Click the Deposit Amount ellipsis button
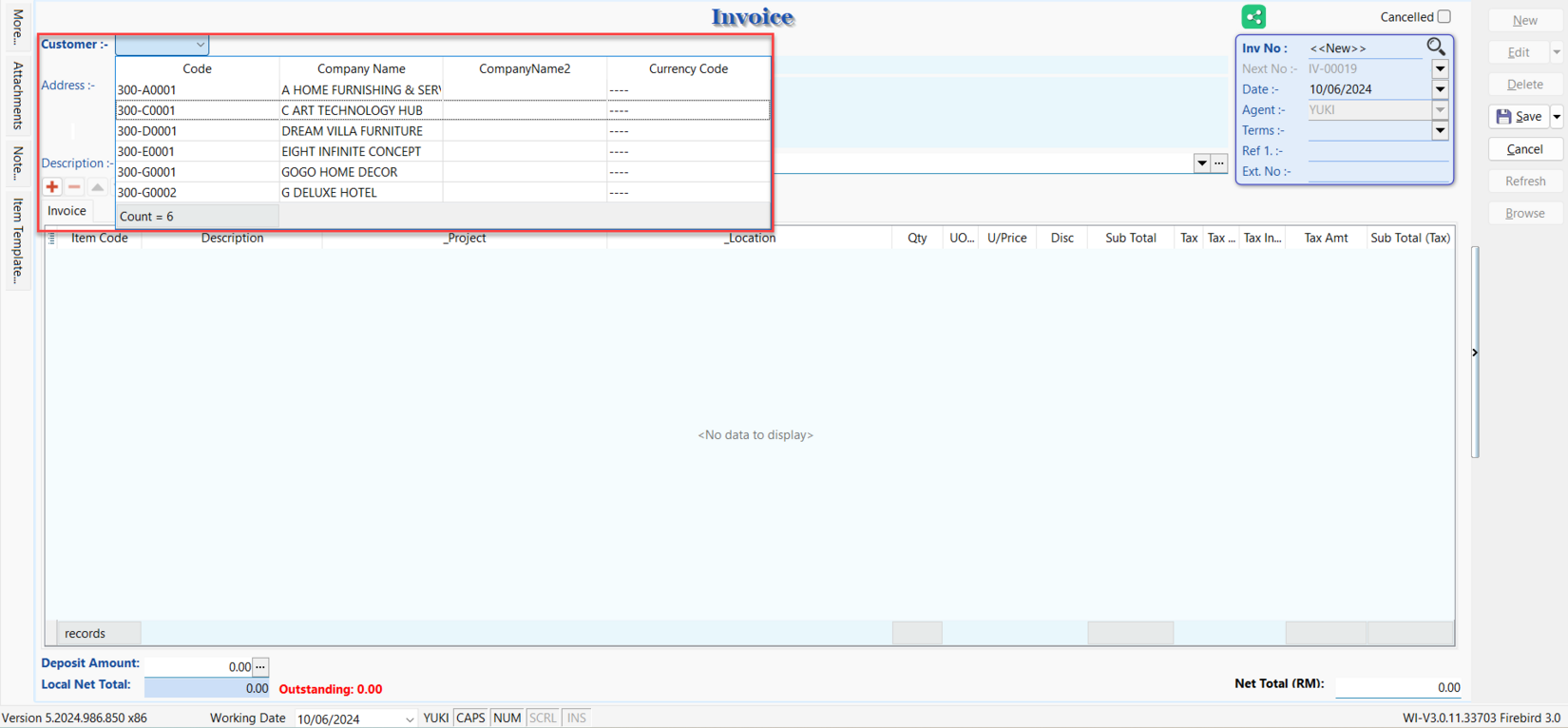1568x728 pixels. tap(260, 666)
